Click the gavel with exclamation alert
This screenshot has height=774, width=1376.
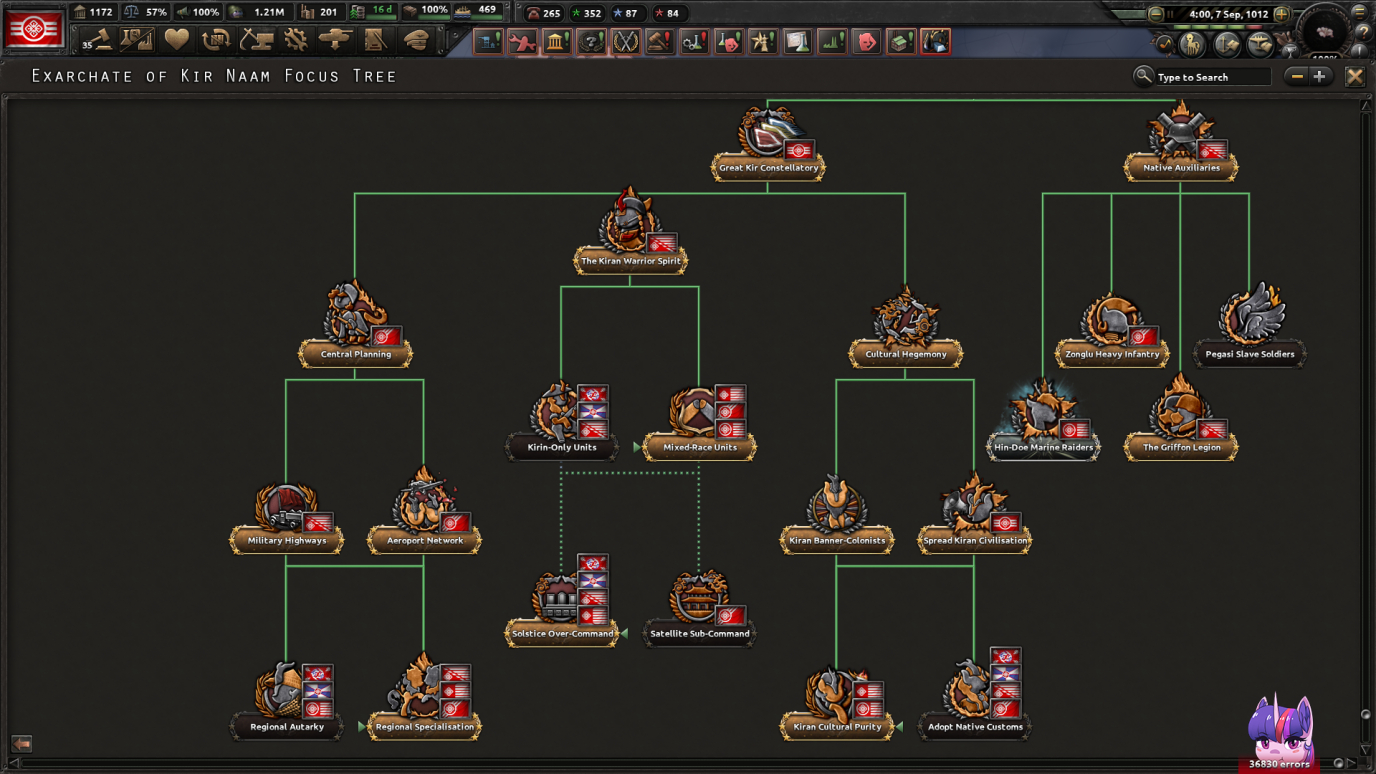660,42
